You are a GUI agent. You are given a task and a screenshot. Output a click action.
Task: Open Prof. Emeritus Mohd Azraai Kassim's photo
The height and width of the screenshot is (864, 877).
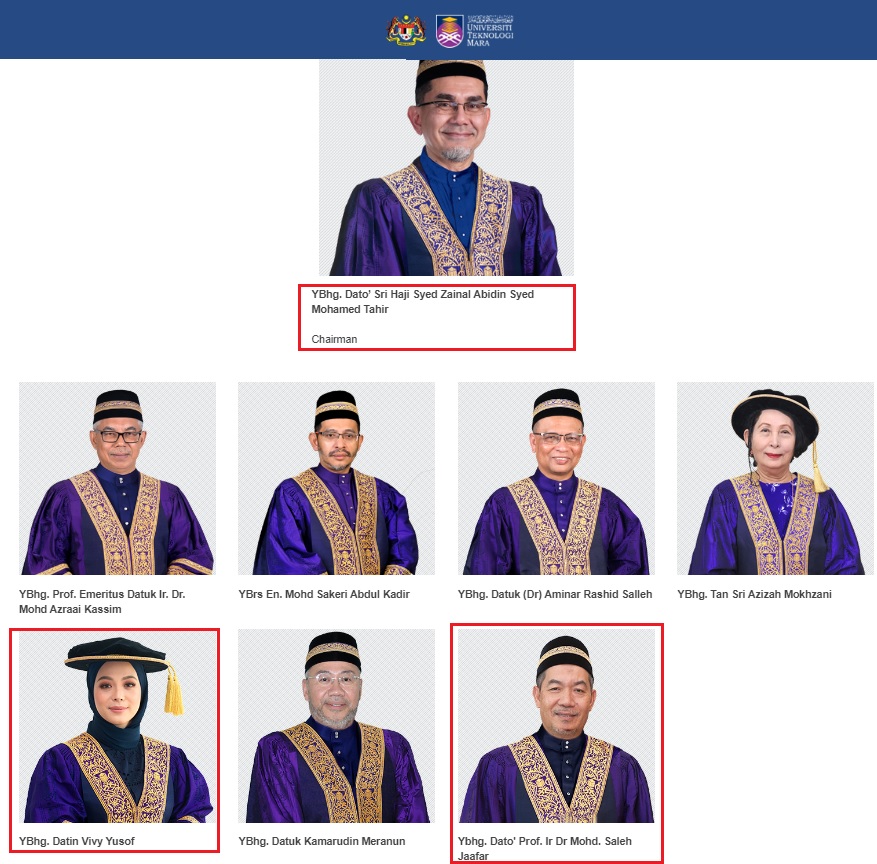click(x=117, y=478)
